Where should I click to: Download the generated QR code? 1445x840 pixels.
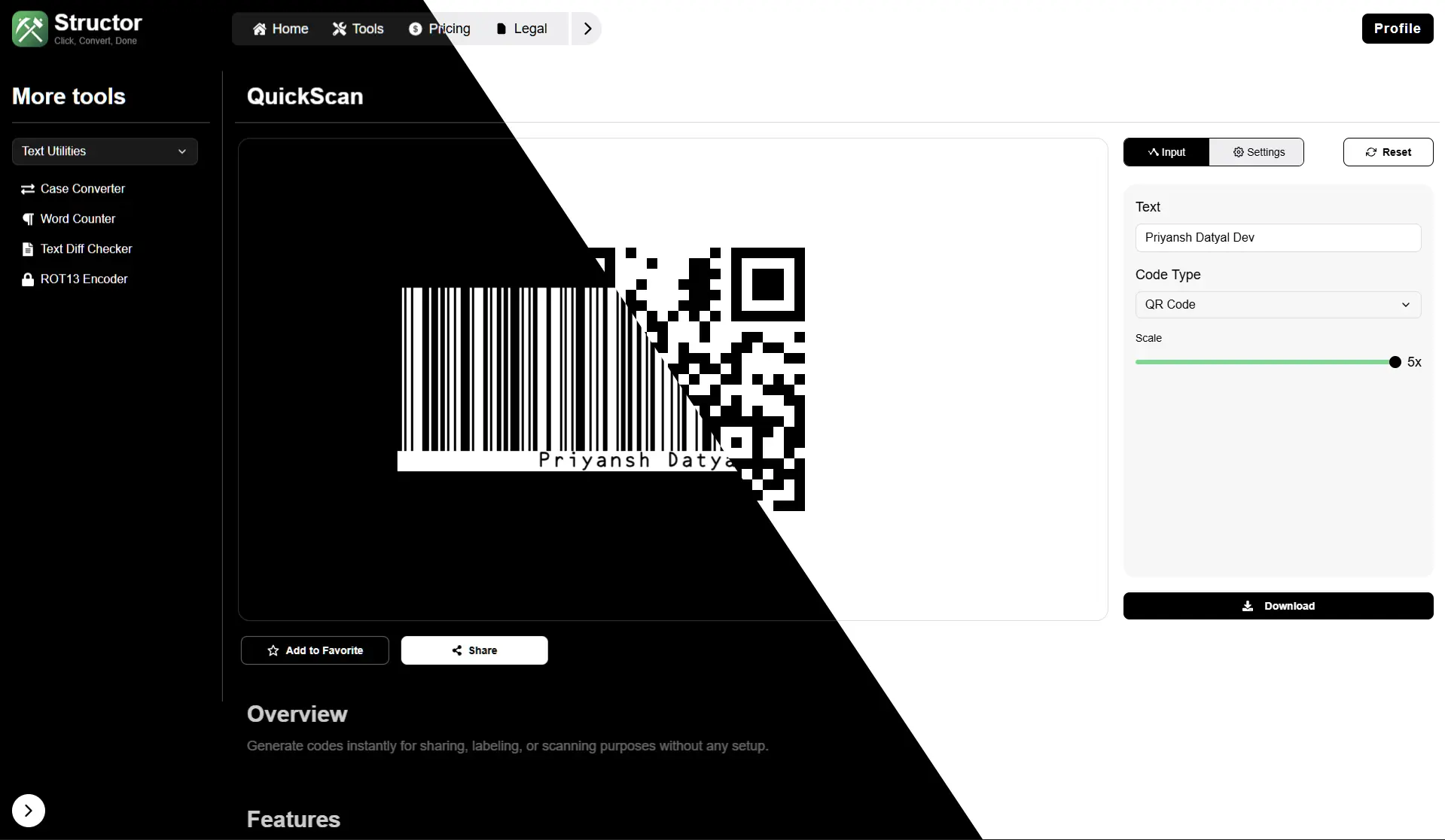[1278, 606]
